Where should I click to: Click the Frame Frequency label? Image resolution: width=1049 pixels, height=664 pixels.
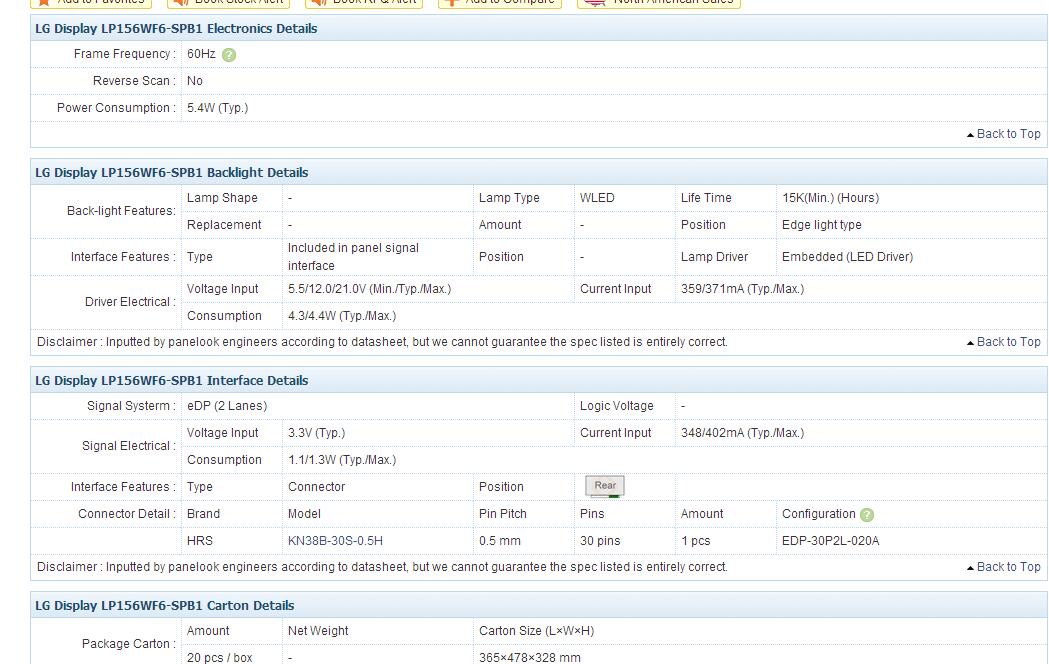click(x=124, y=54)
